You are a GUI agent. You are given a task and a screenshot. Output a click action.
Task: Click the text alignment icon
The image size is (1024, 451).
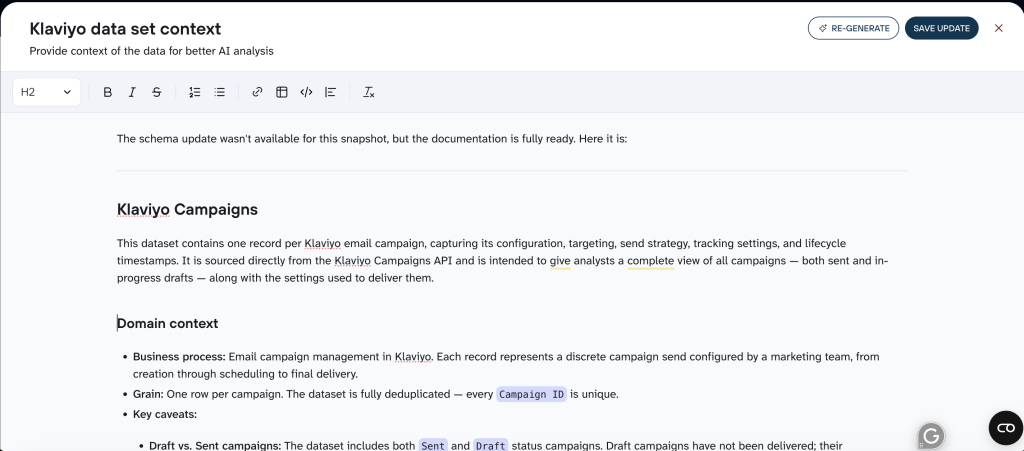(330, 92)
